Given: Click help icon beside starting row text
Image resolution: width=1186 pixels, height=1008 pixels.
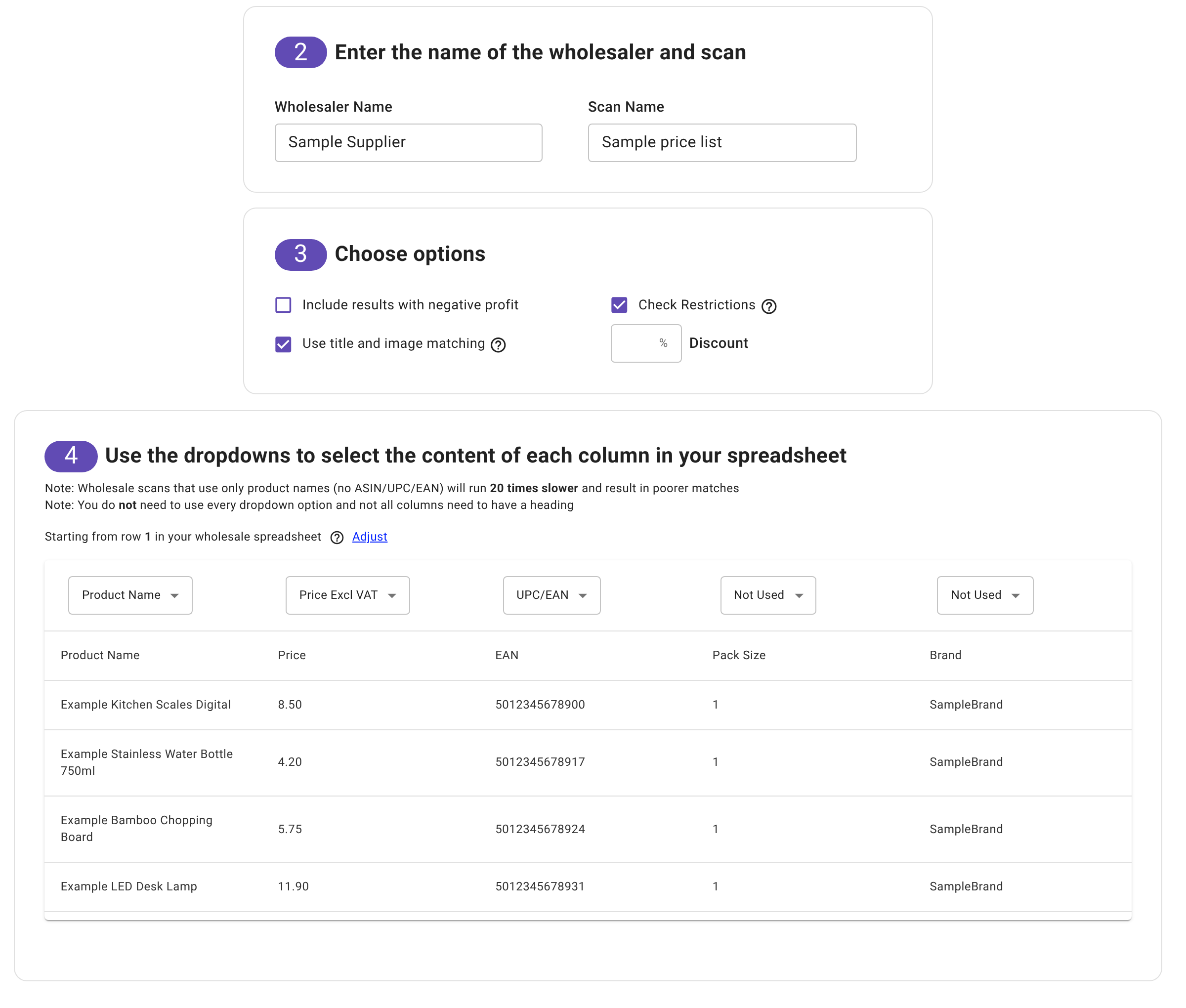Looking at the screenshot, I should [337, 538].
